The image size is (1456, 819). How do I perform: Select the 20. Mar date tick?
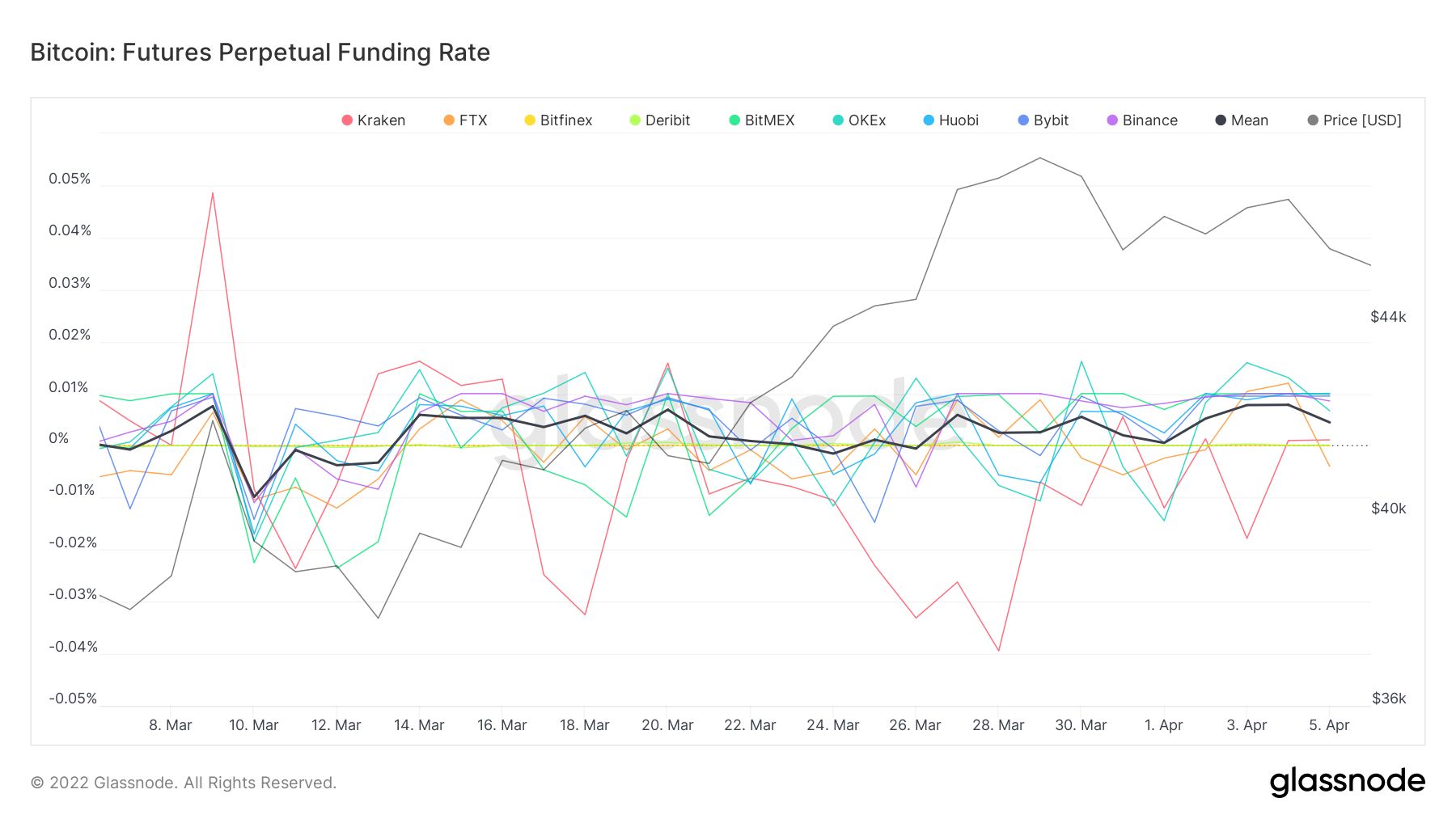667,725
